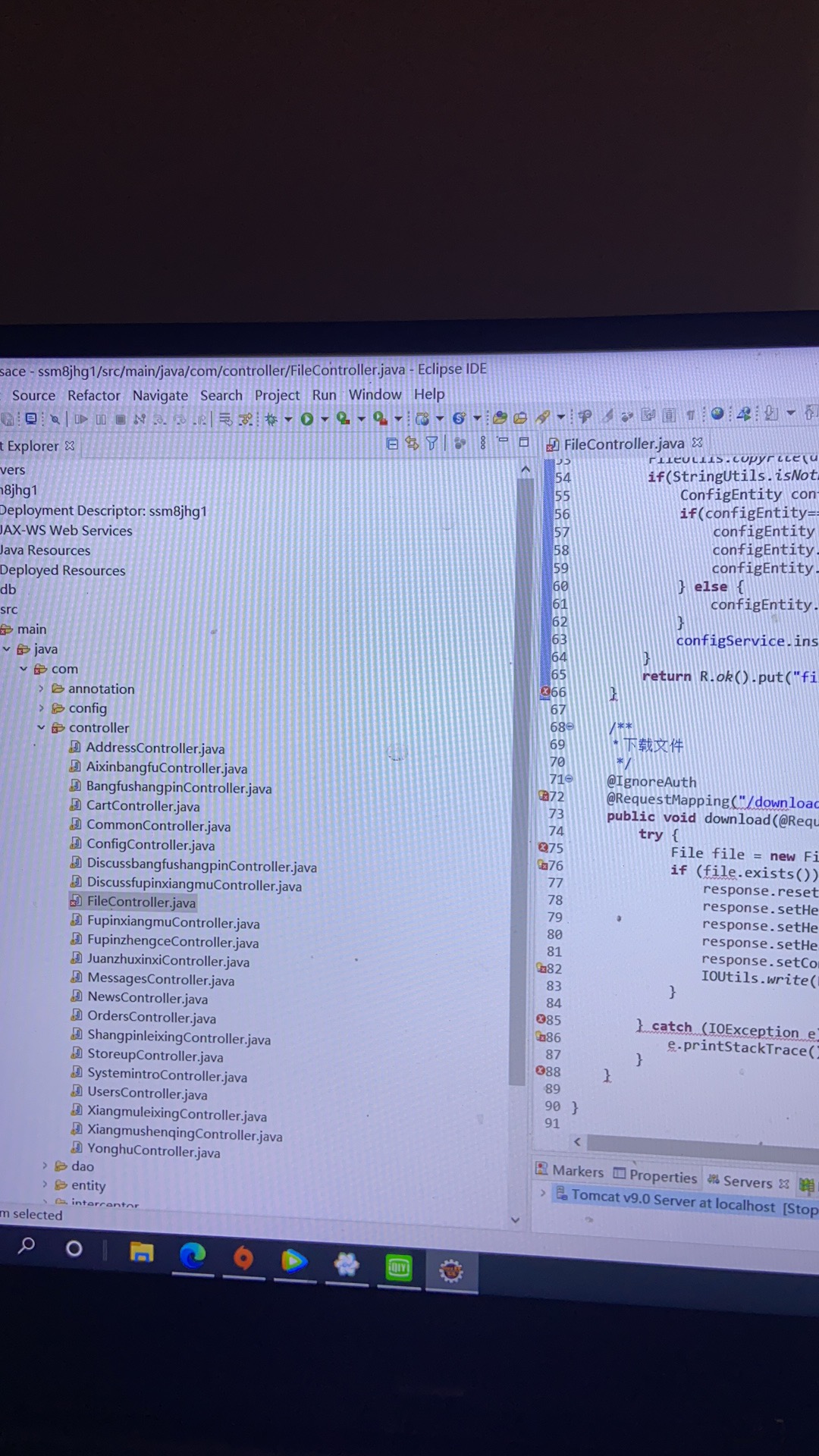Toggle fold marker at line 71

point(569,779)
